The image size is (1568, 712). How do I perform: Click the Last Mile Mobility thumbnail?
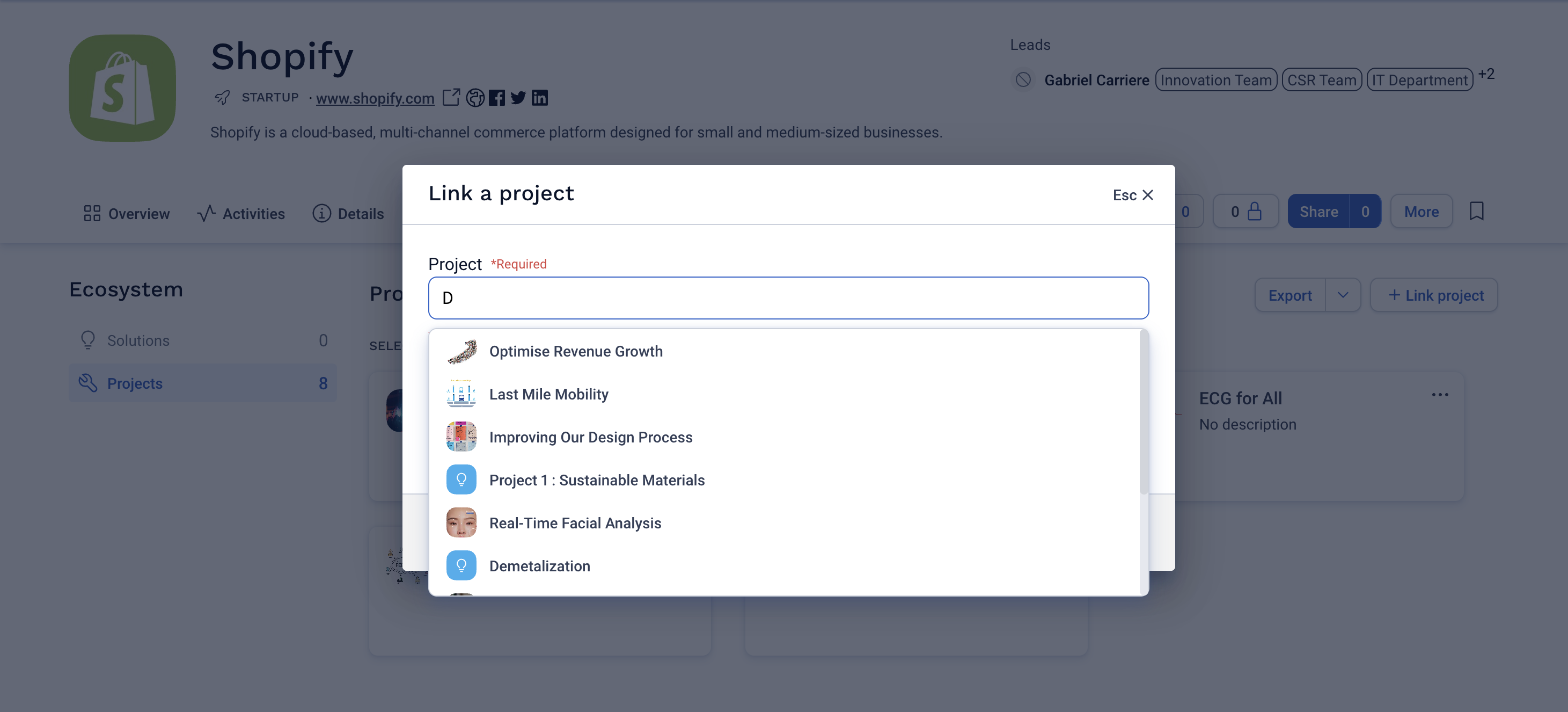461,394
